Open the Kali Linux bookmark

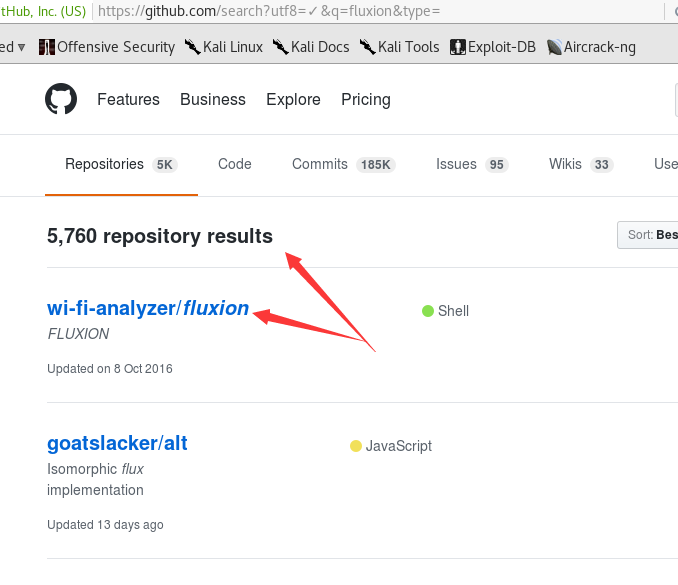click(224, 47)
